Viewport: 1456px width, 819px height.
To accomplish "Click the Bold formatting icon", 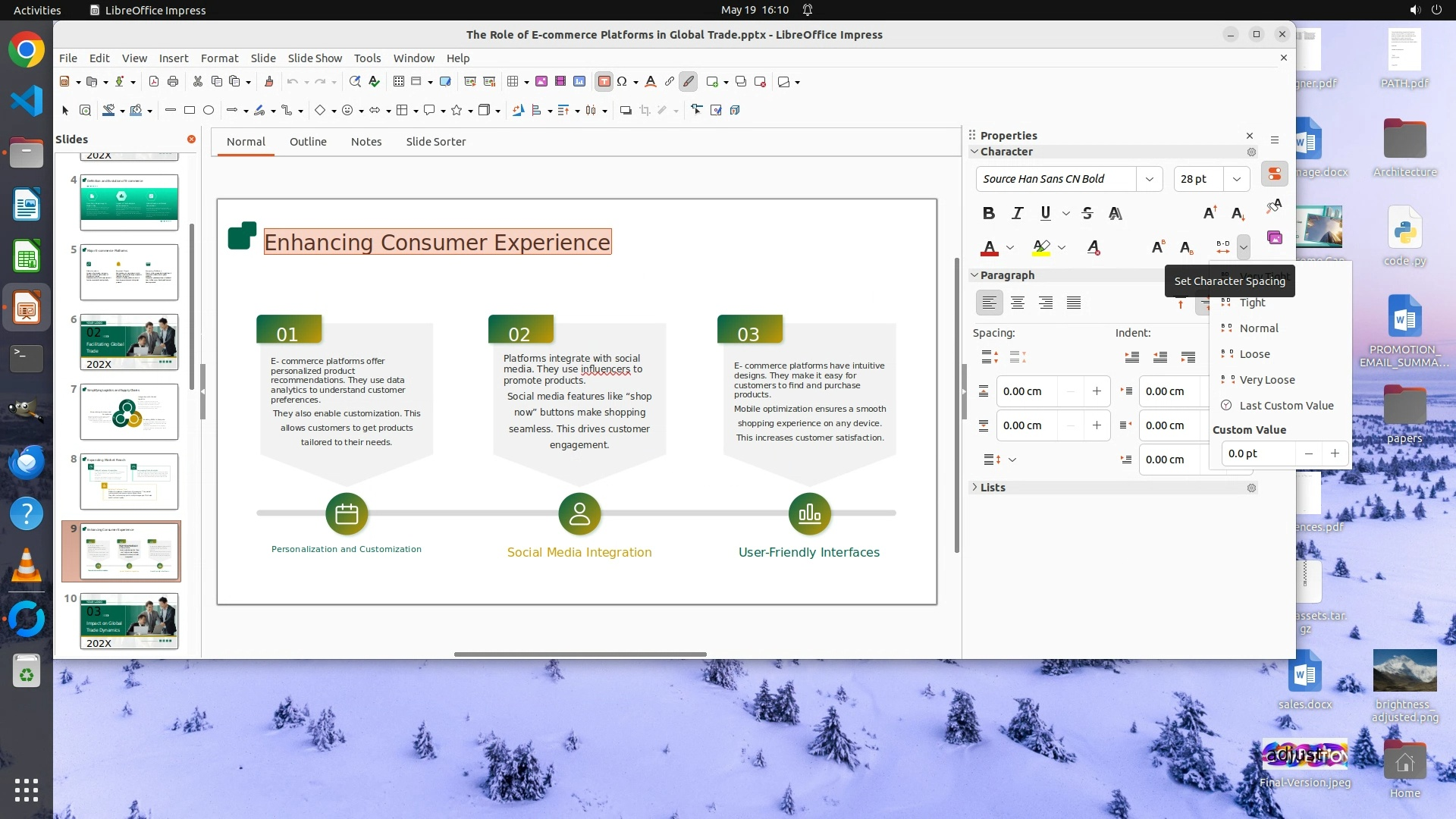I will (x=988, y=213).
